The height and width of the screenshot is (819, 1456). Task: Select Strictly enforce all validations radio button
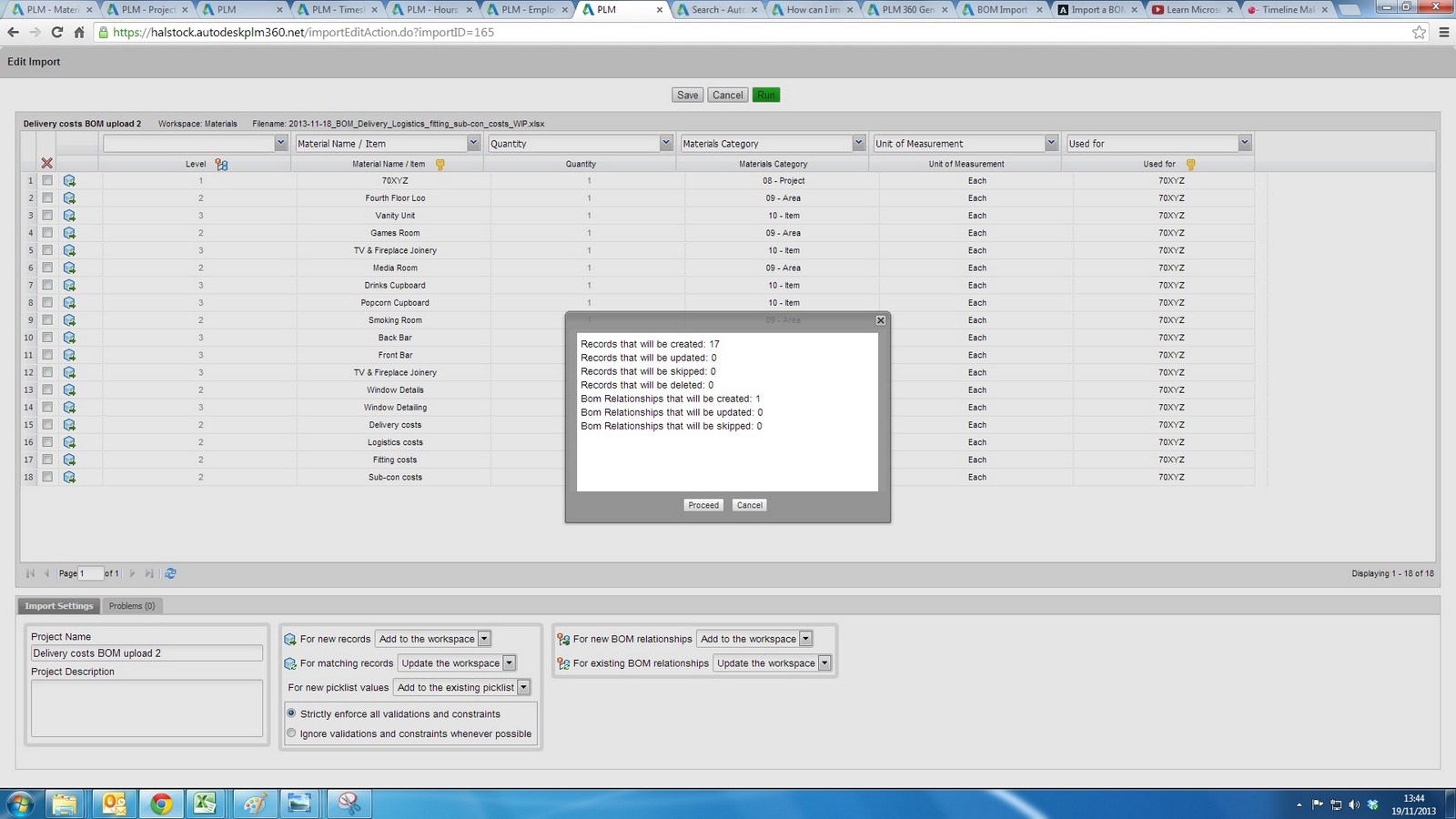[291, 713]
